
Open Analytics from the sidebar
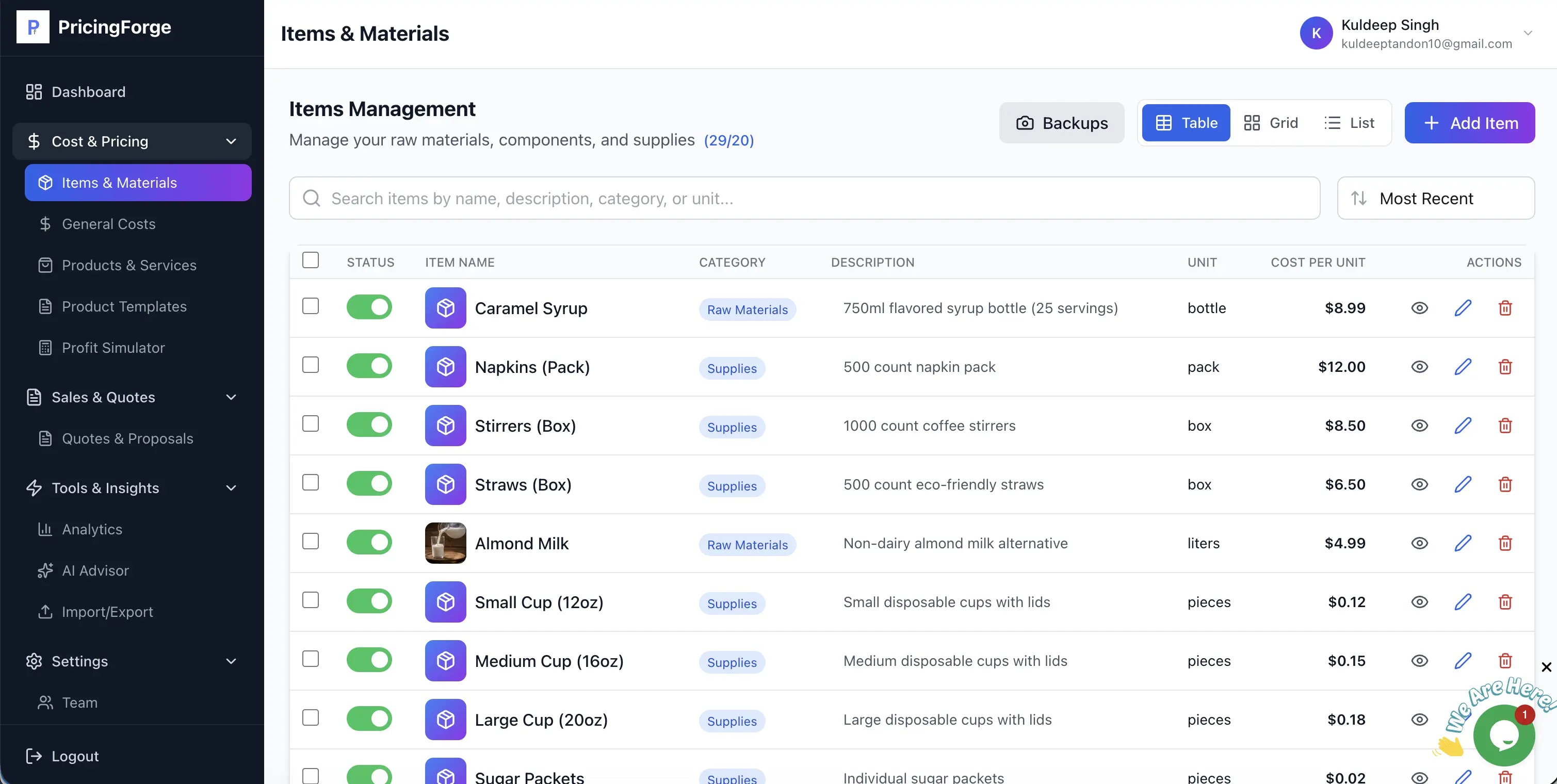(x=92, y=529)
